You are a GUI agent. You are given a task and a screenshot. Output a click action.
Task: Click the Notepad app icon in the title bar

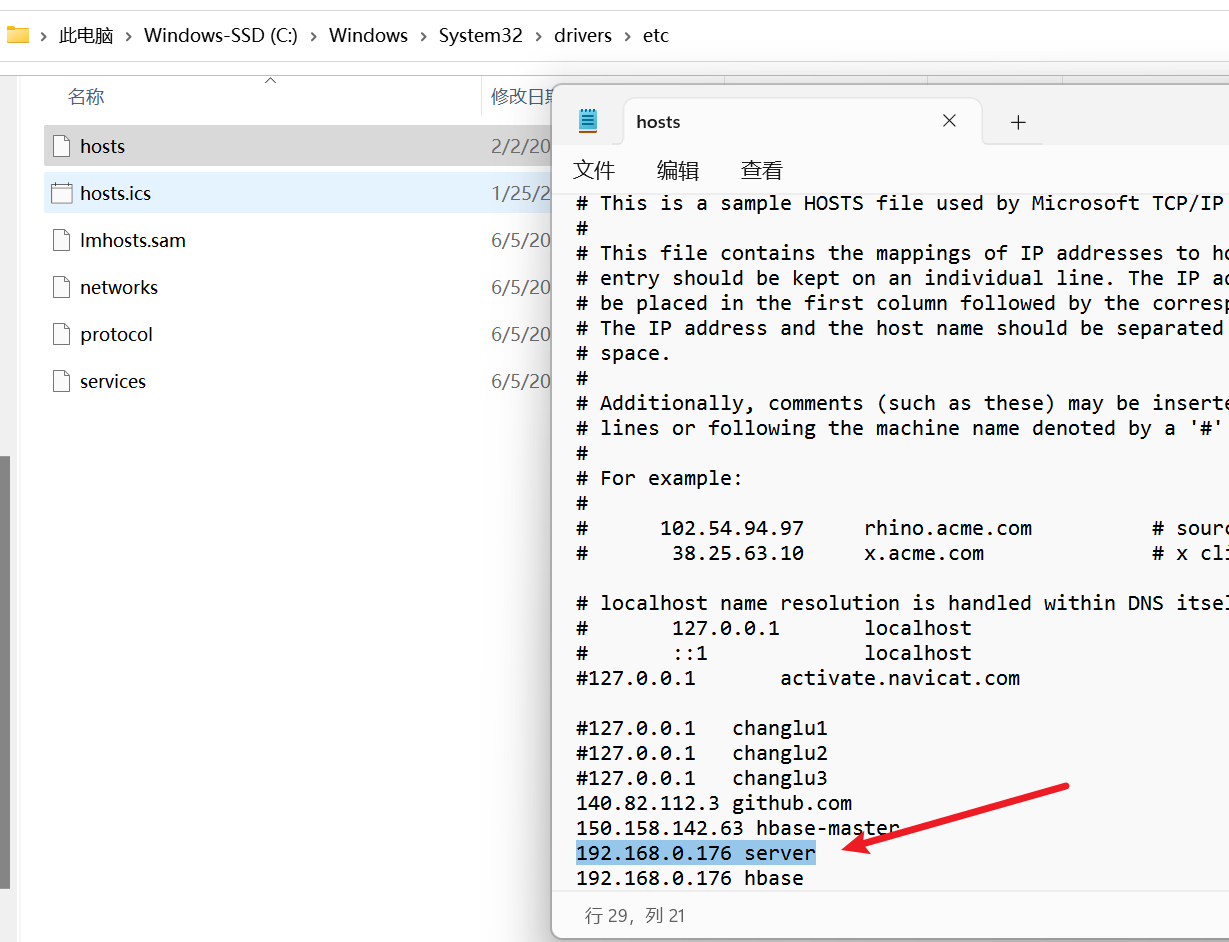(588, 121)
